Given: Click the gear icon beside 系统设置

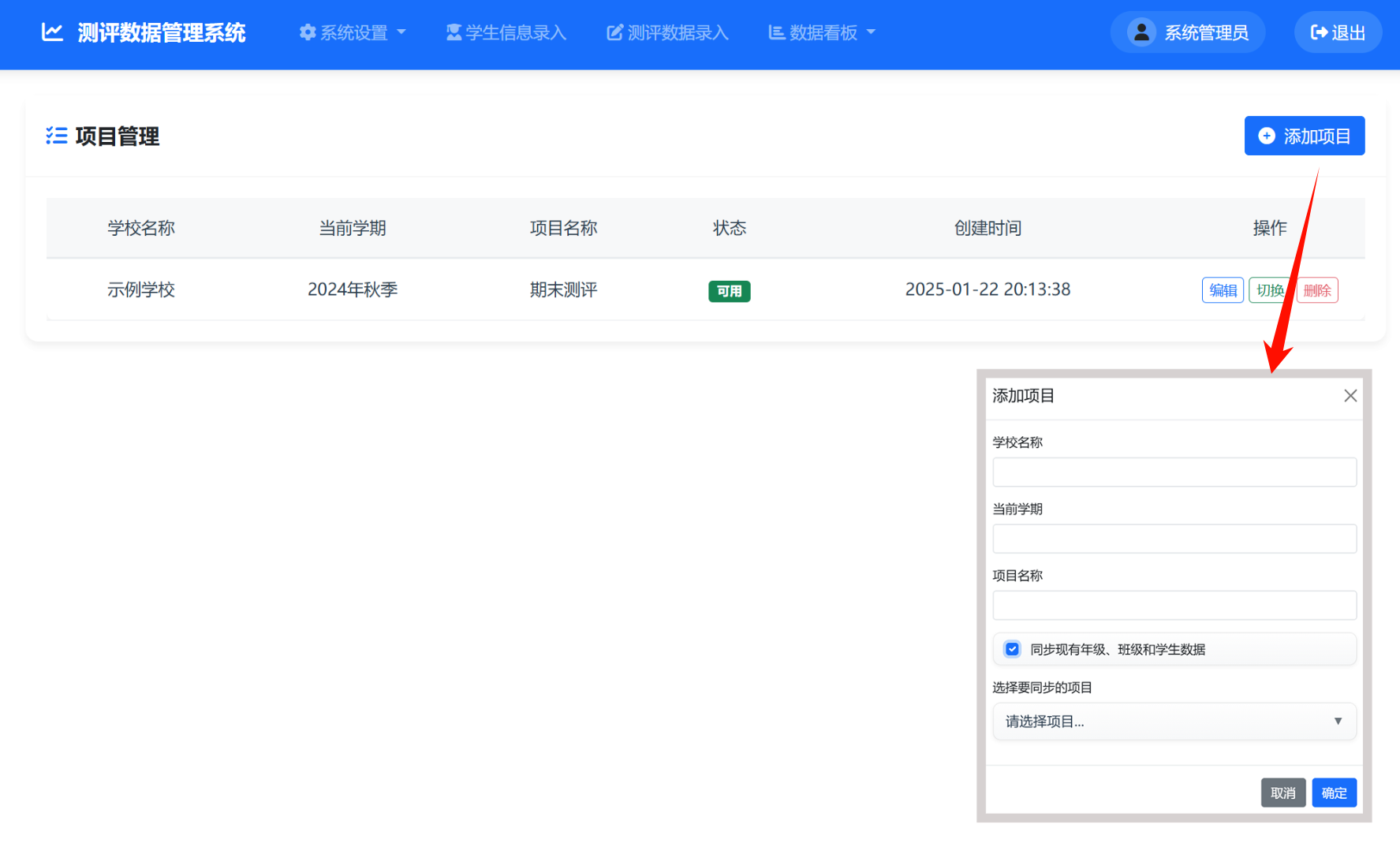Looking at the screenshot, I should 308,32.
